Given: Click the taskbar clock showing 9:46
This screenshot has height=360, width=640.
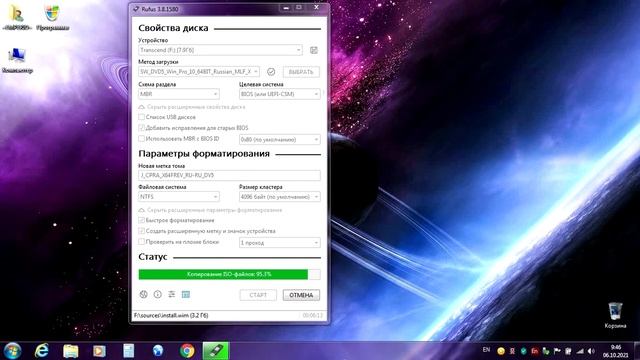Looking at the screenshot, I should [616, 351].
